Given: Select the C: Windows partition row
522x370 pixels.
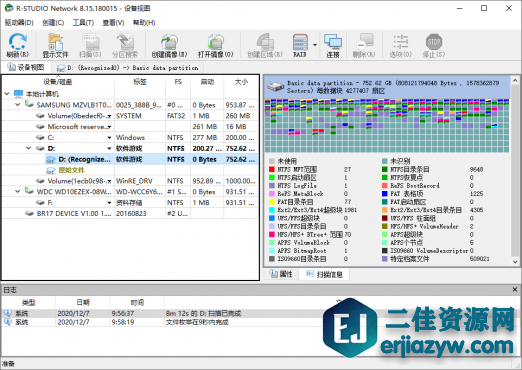Looking at the screenshot, I should (130, 138).
